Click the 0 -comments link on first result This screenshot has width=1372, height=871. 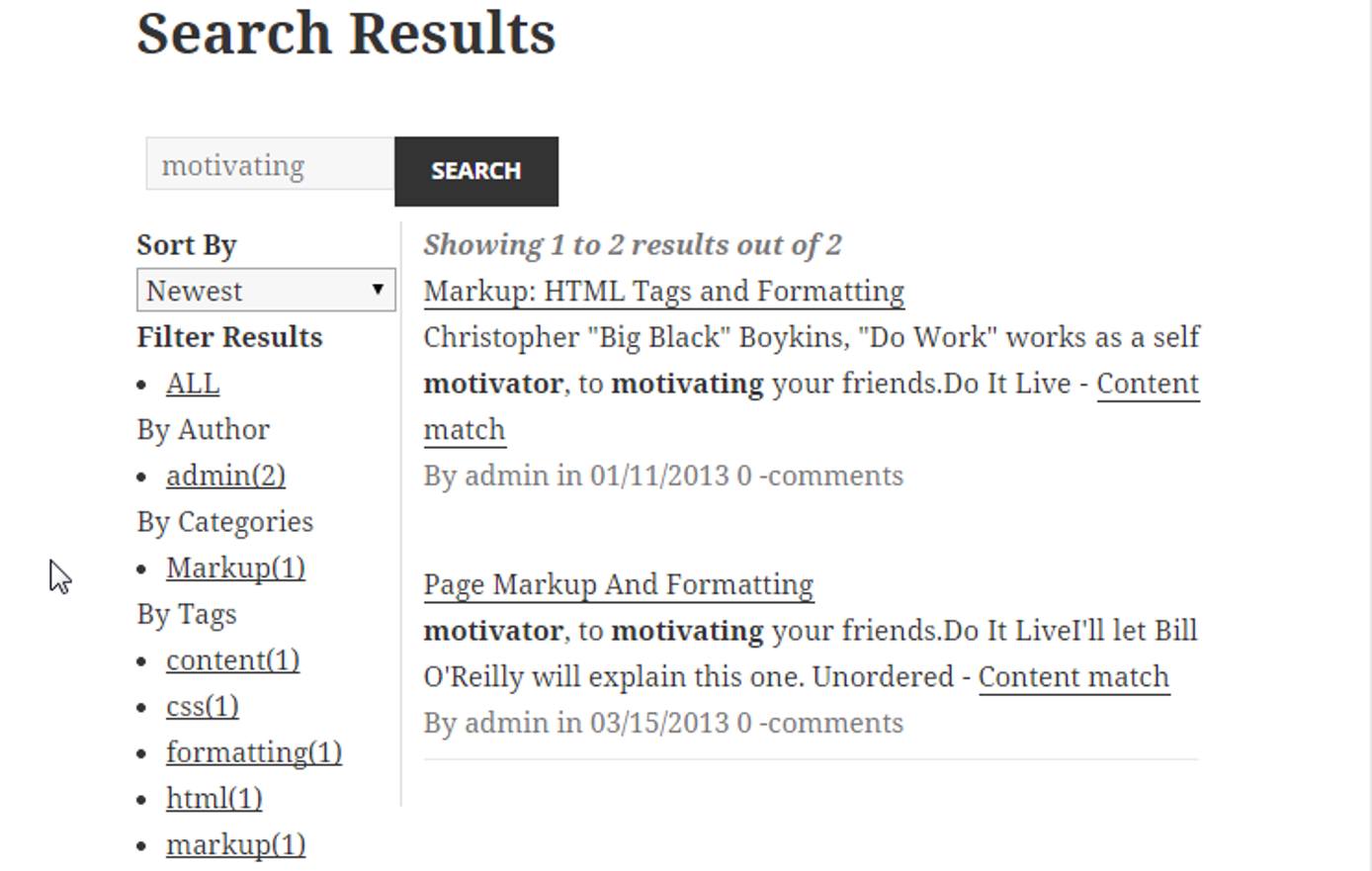coord(828,476)
